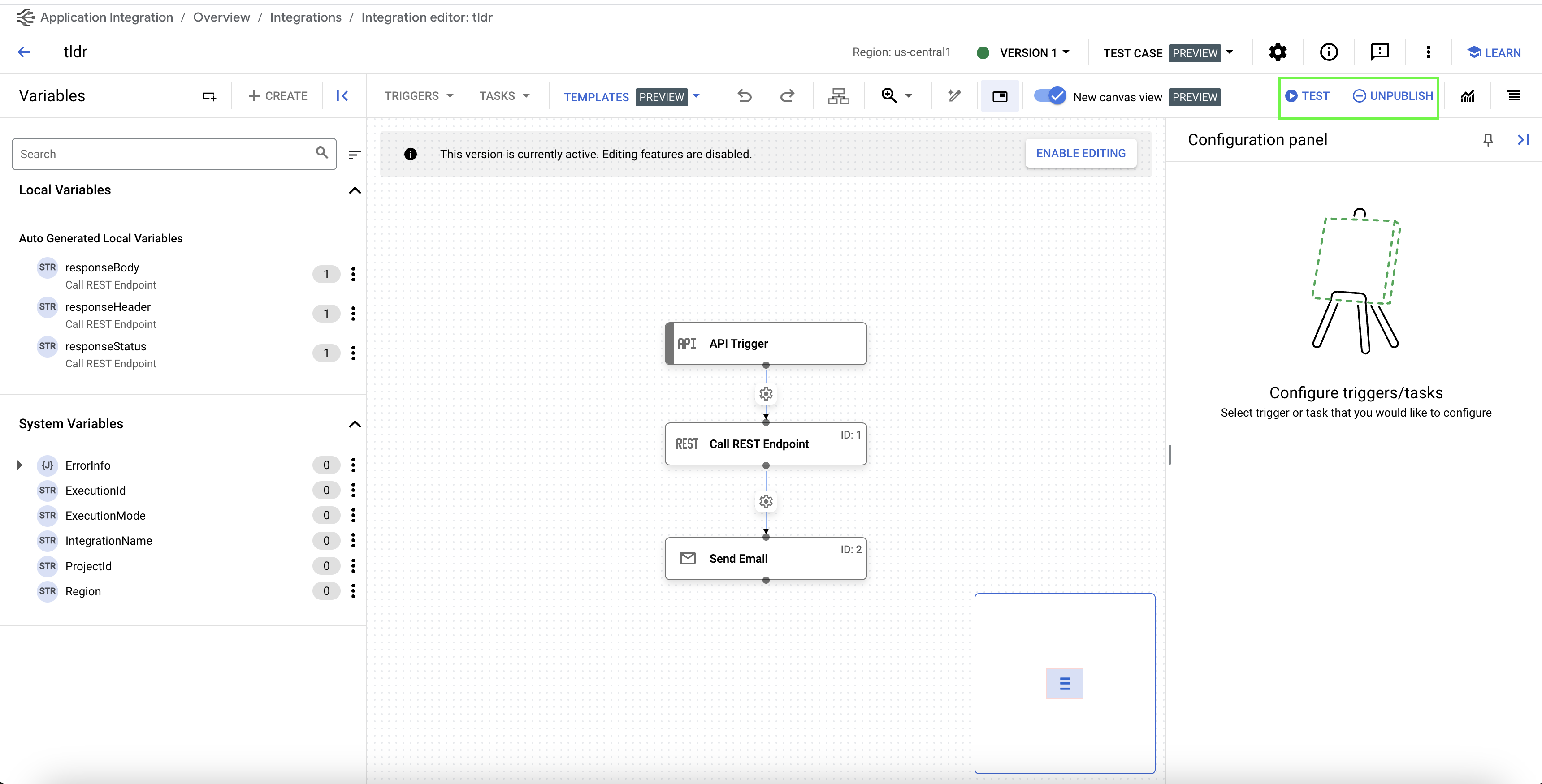This screenshot has height=784, width=1542.
Task: Open the integration settings gear
Action: [x=1278, y=52]
